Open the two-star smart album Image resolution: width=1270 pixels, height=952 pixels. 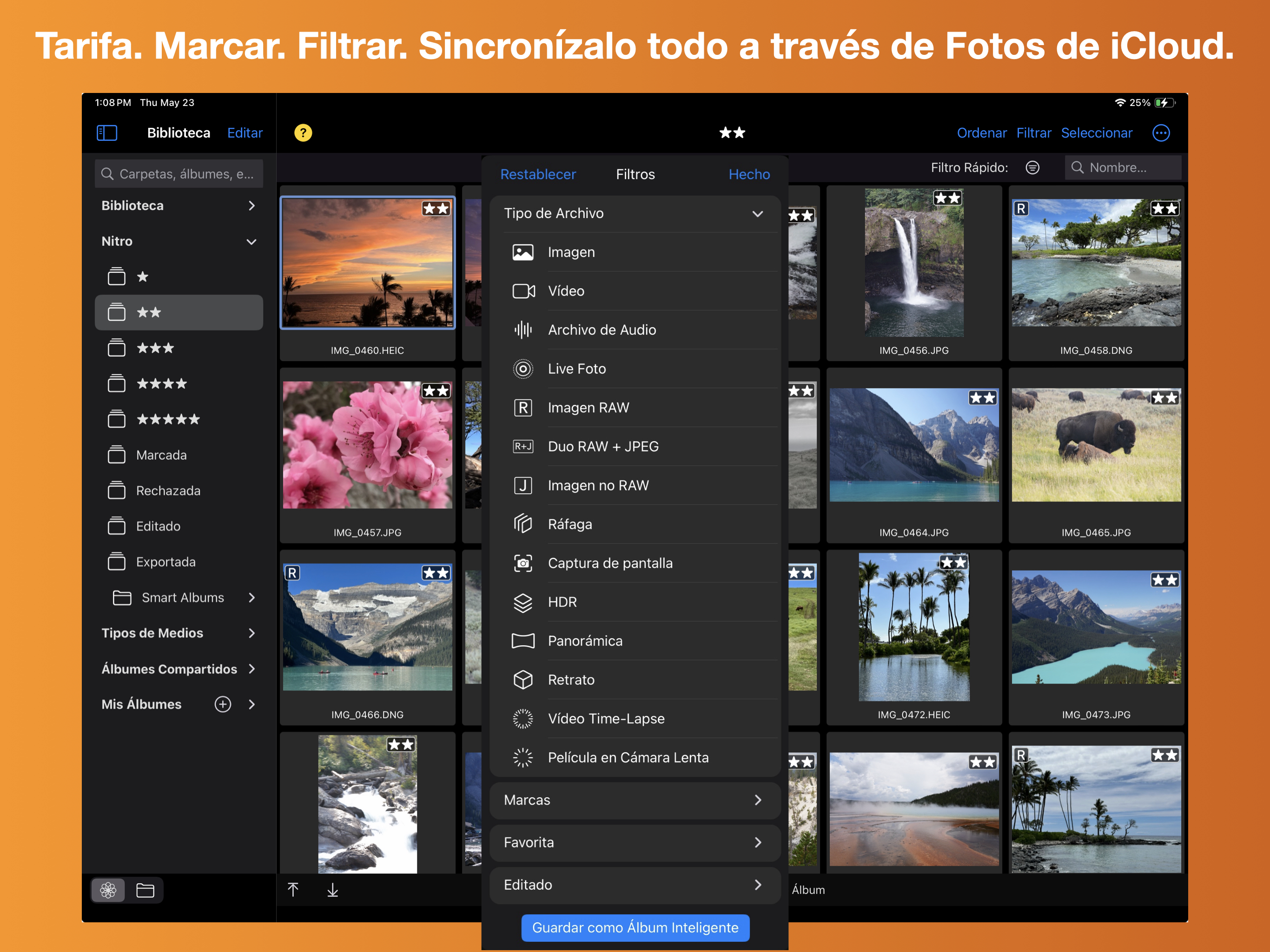coord(179,312)
